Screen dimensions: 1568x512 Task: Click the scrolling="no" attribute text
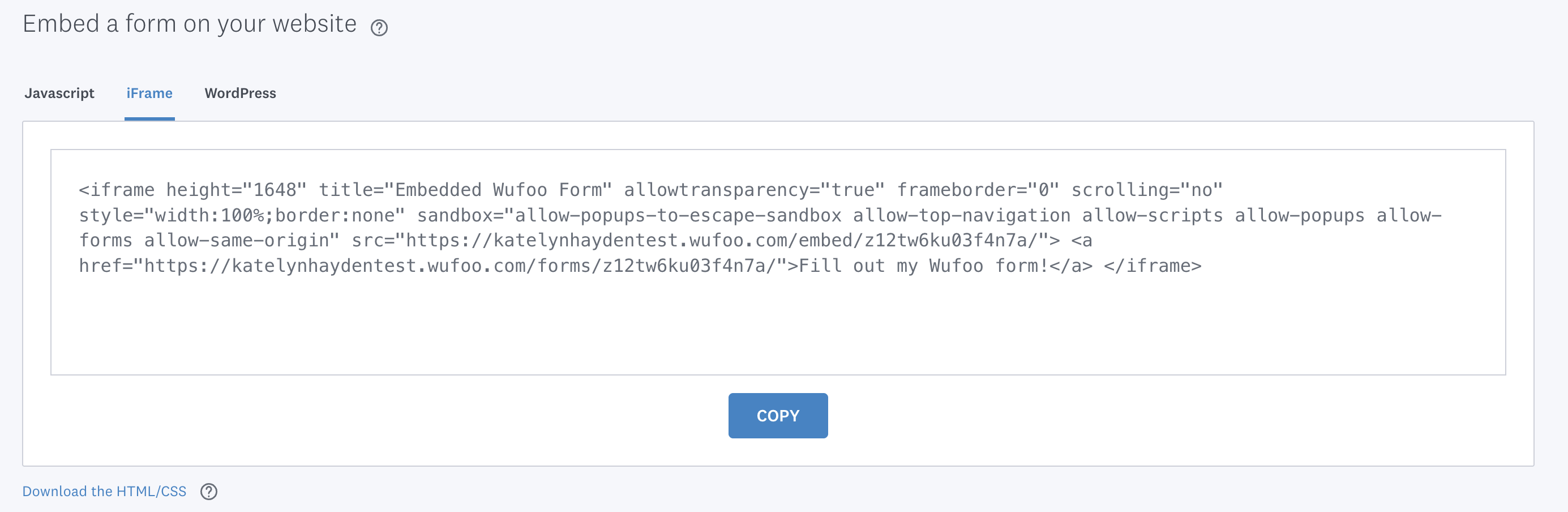(1147, 190)
